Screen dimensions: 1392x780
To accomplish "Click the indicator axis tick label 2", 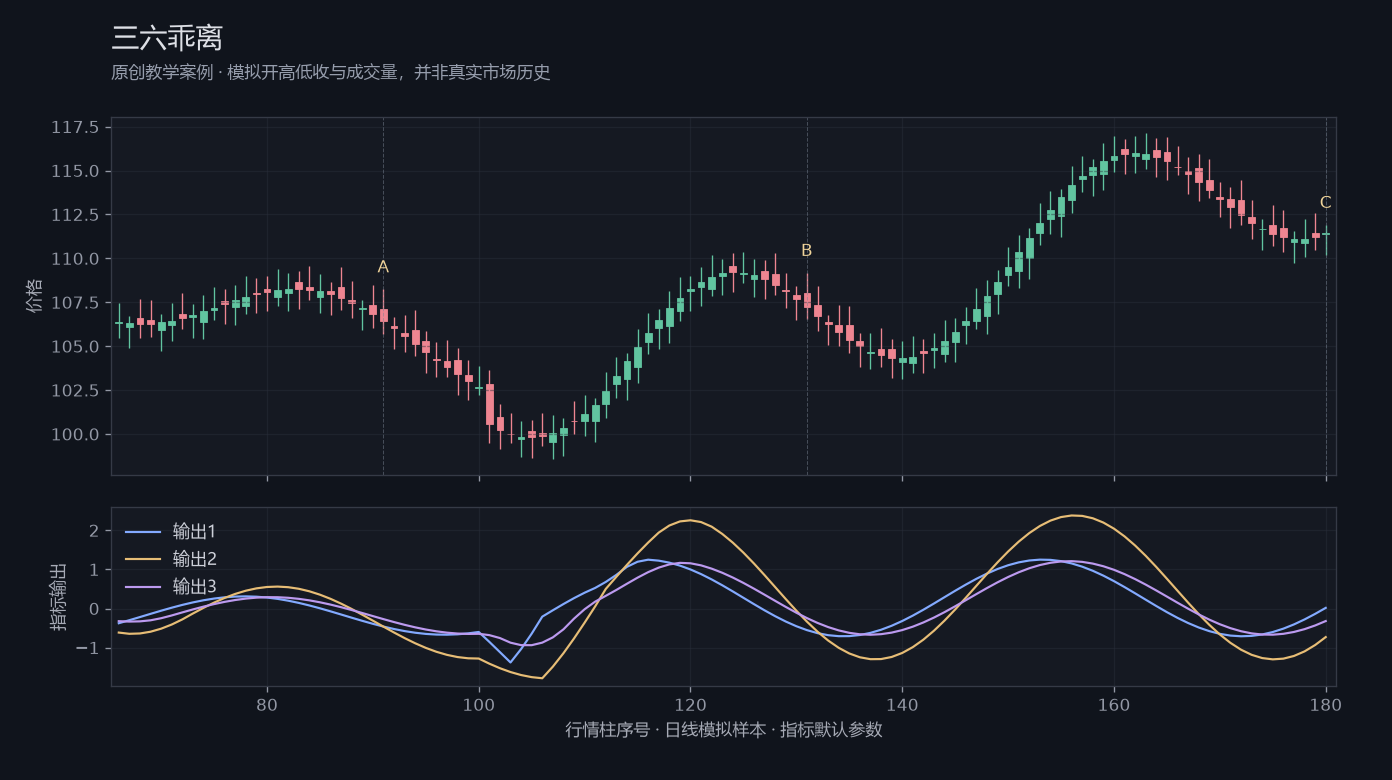I will [x=94, y=531].
